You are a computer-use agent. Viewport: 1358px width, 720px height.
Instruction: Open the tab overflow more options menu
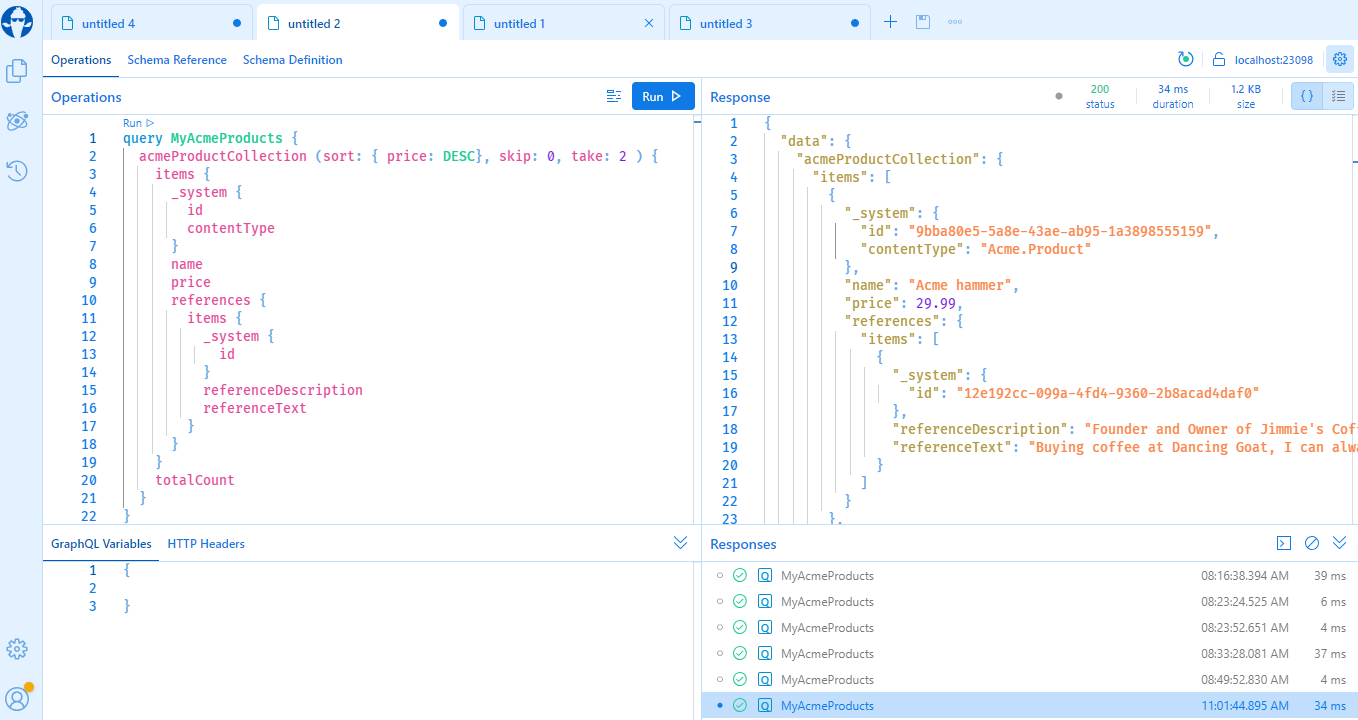click(x=955, y=23)
